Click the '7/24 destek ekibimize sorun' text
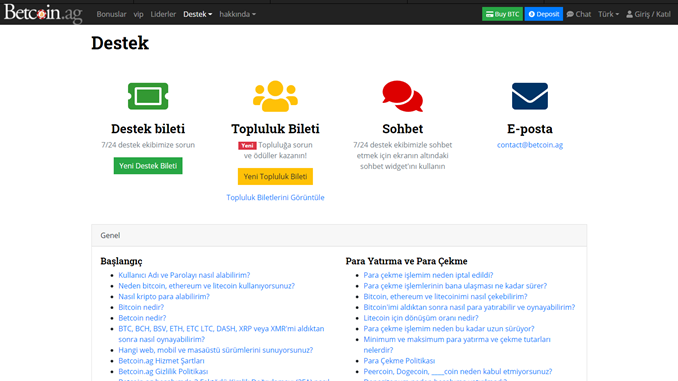Screen dimensions: 678x381 coord(148,145)
